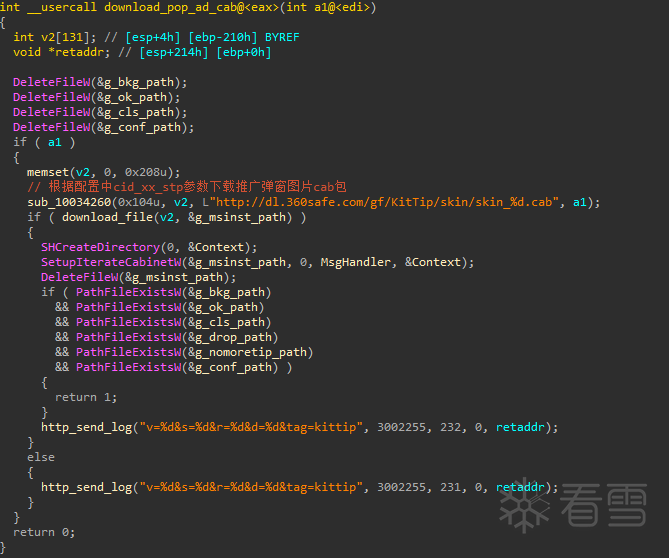Click the [ebp-210h] offset comment
669x558 pixels.
[x=223, y=37]
